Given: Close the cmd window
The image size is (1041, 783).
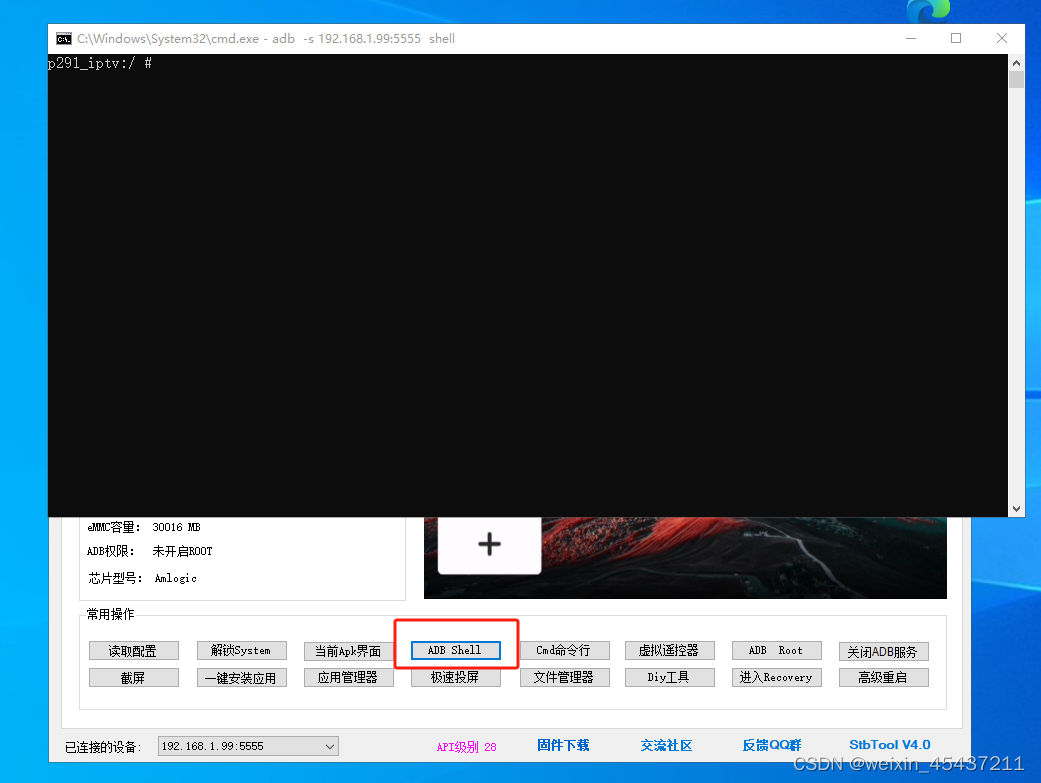Looking at the screenshot, I should click(x=1002, y=39).
